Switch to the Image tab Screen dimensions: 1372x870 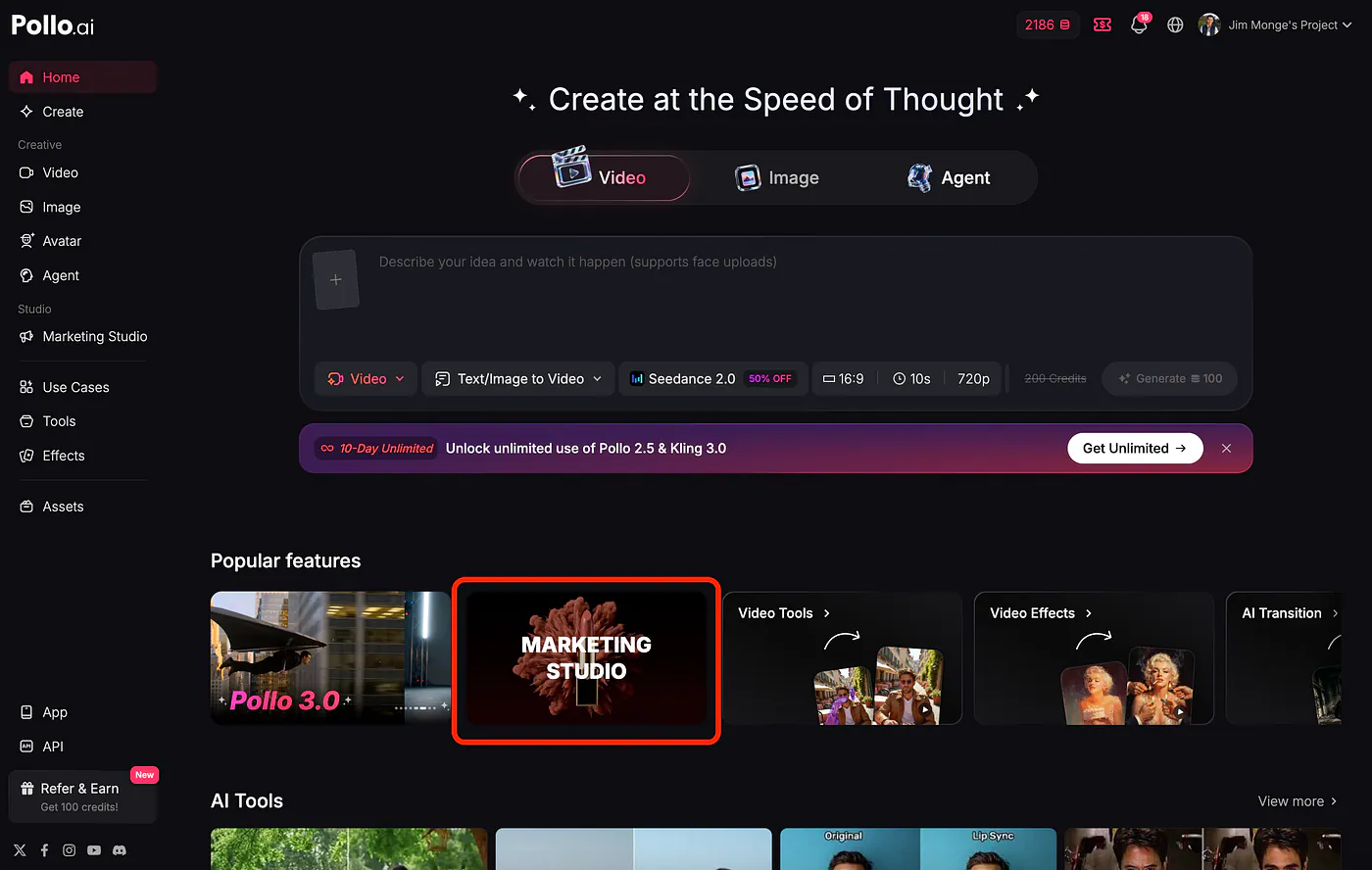[777, 177]
